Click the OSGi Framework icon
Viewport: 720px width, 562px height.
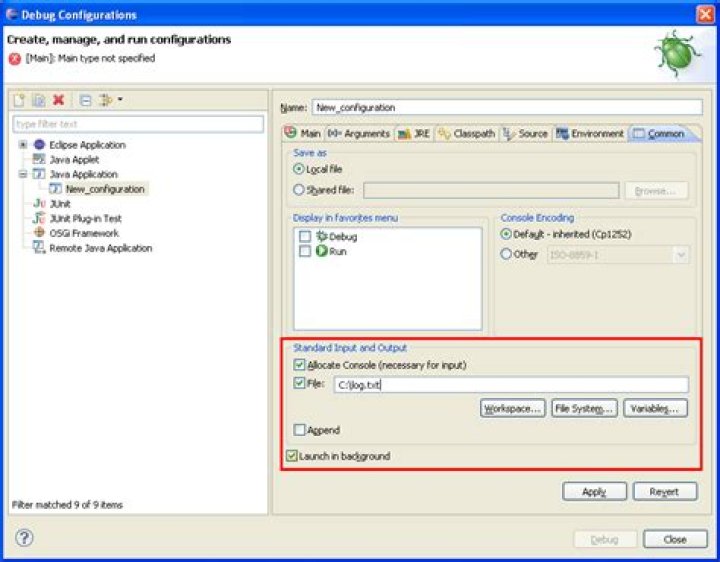click(x=39, y=233)
